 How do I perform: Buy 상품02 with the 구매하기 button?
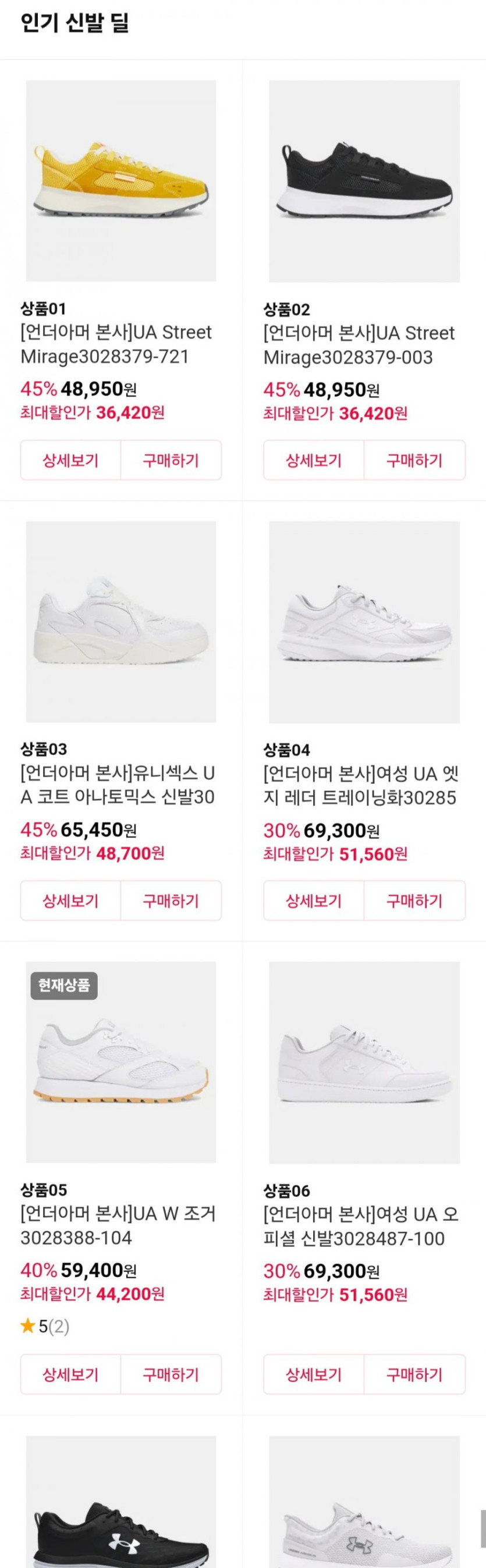point(414,460)
